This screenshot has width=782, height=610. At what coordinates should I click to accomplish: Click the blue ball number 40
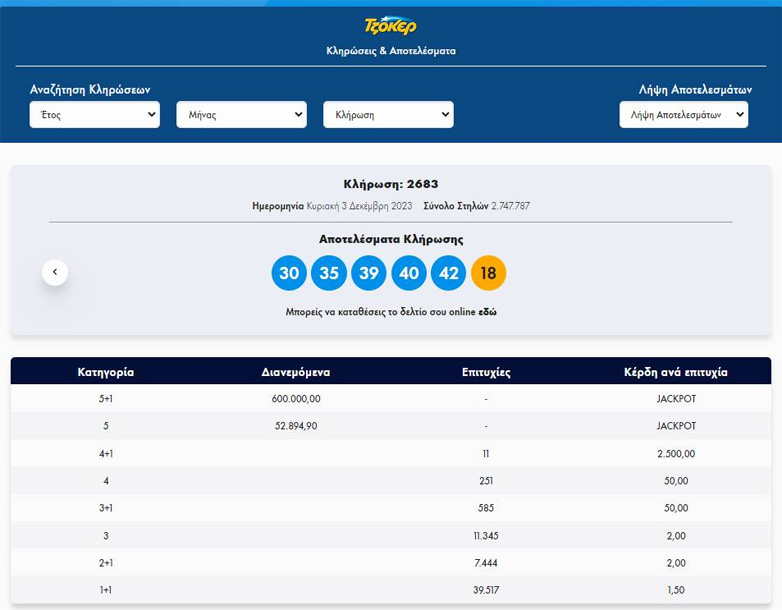pyautogui.click(x=409, y=273)
